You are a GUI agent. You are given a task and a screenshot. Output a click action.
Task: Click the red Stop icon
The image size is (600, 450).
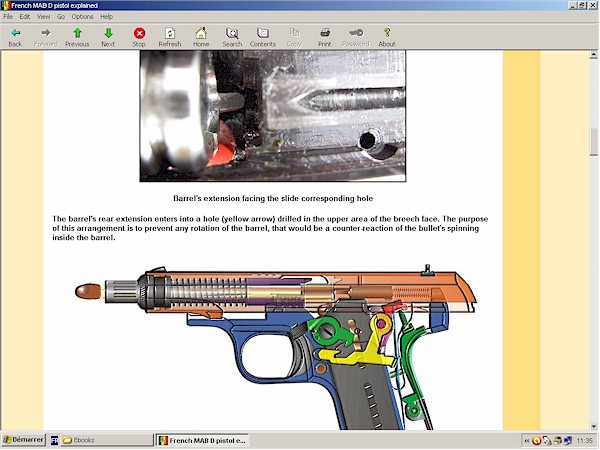pyautogui.click(x=139, y=33)
